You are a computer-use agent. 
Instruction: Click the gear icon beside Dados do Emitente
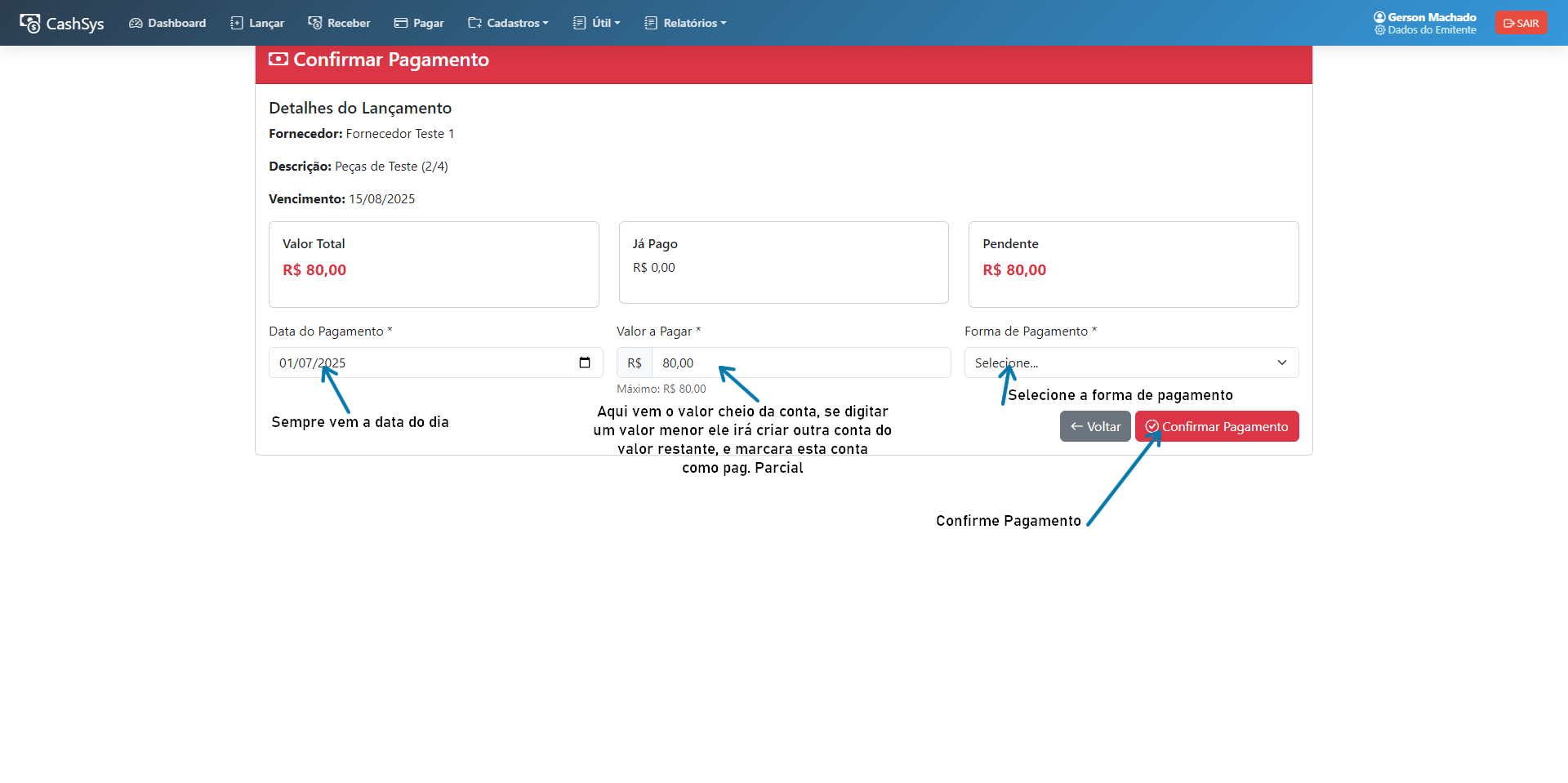(1380, 30)
